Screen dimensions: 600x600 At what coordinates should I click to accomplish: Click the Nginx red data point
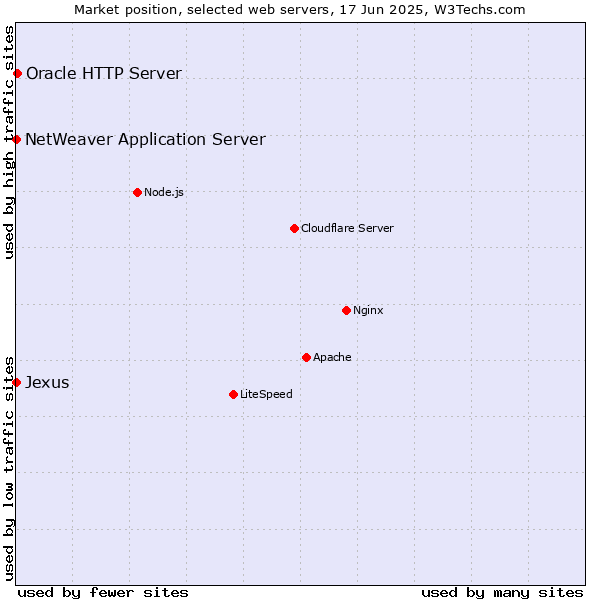click(x=346, y=310)
